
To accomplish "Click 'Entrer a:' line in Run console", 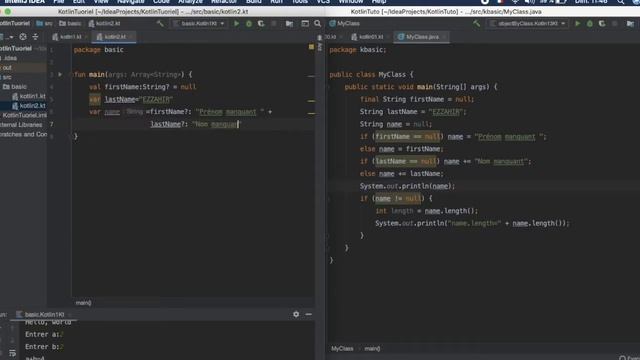I will [44, 334].
